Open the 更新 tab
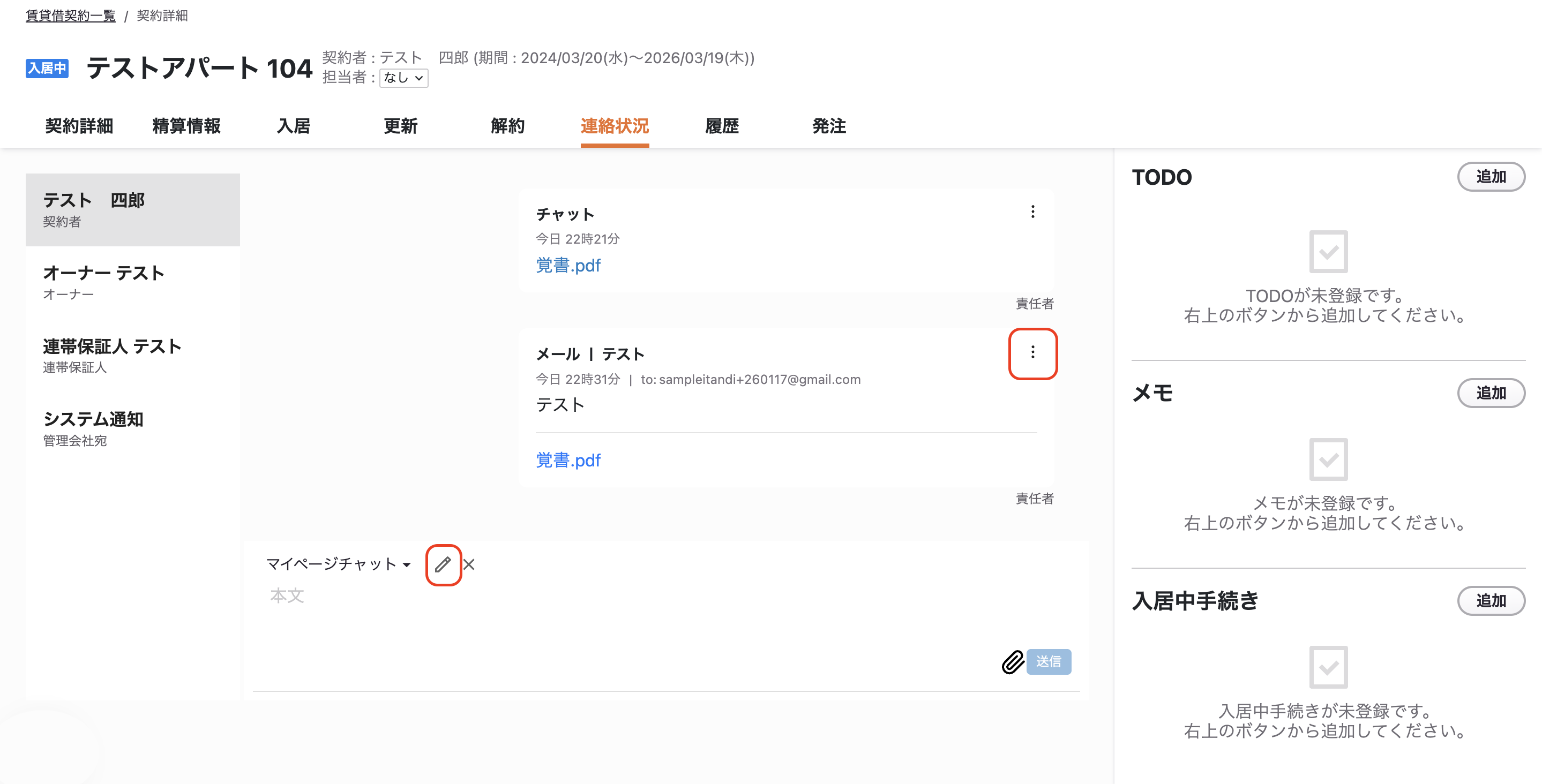The width and height of the screenshot is (1542, 784). pos(400,126)
